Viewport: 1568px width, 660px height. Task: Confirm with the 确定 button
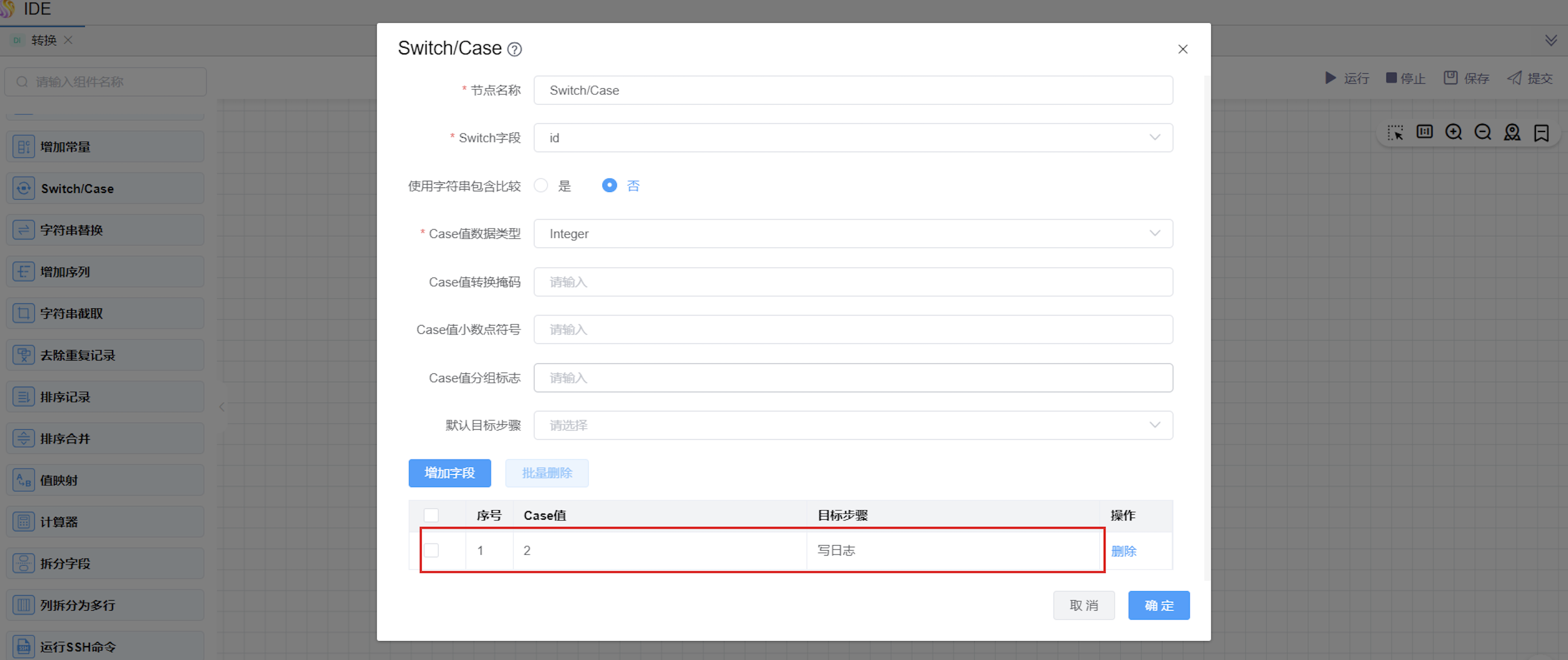[1159, 605]
